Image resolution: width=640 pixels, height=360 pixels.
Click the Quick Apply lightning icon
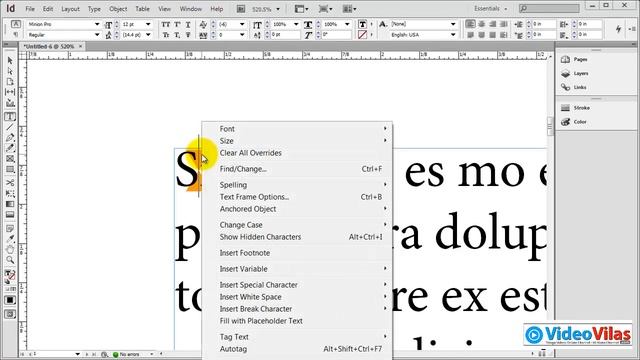[x=618, y=29]
